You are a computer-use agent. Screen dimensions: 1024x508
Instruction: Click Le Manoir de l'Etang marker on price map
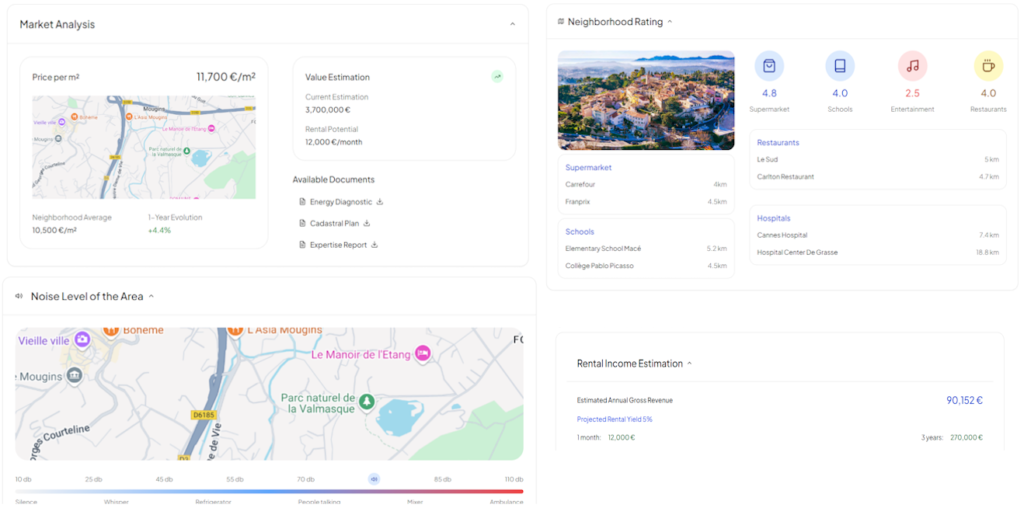pyautogui.click(x=211, y=129)
